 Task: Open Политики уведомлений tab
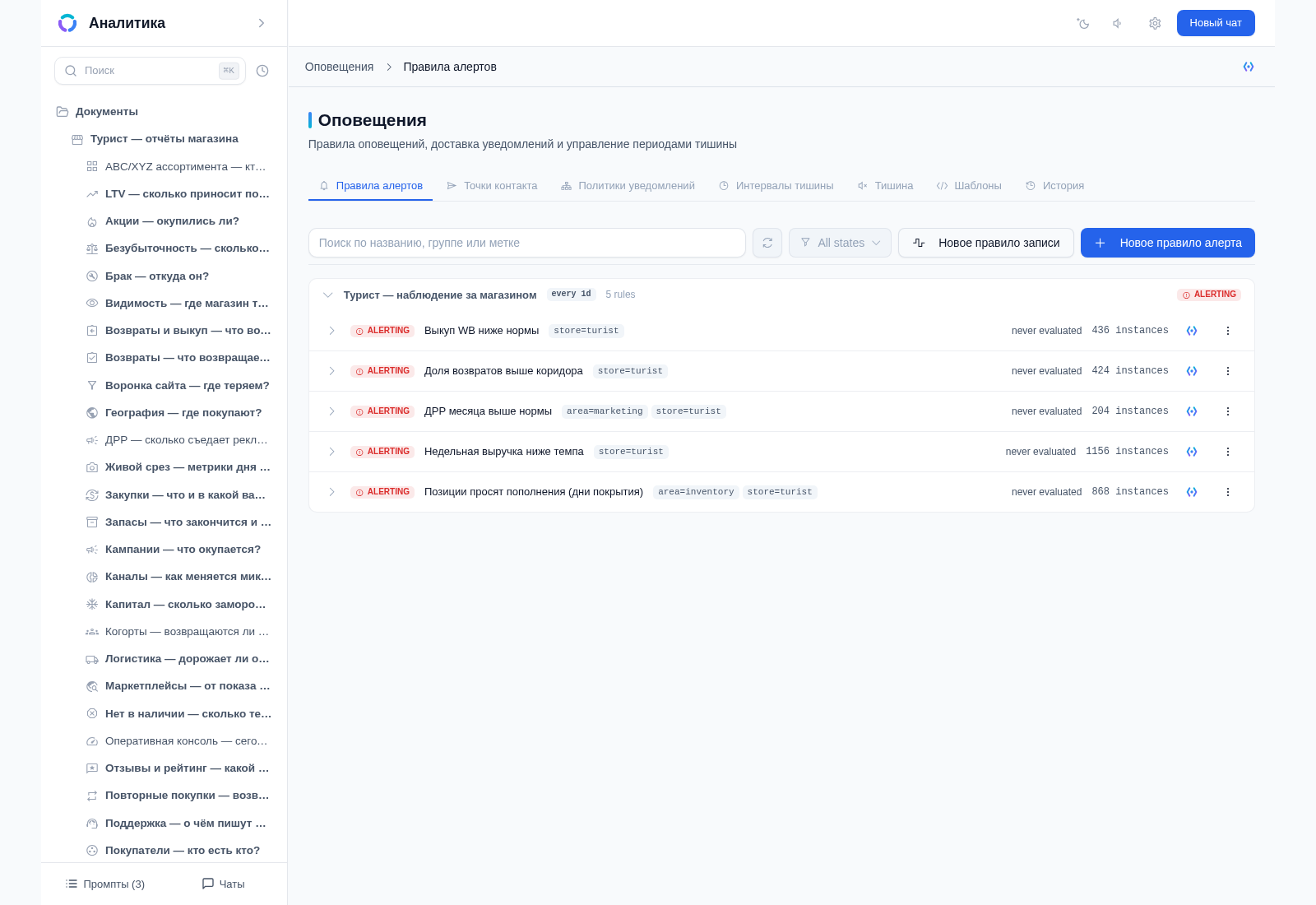click(x=628, y=186)
